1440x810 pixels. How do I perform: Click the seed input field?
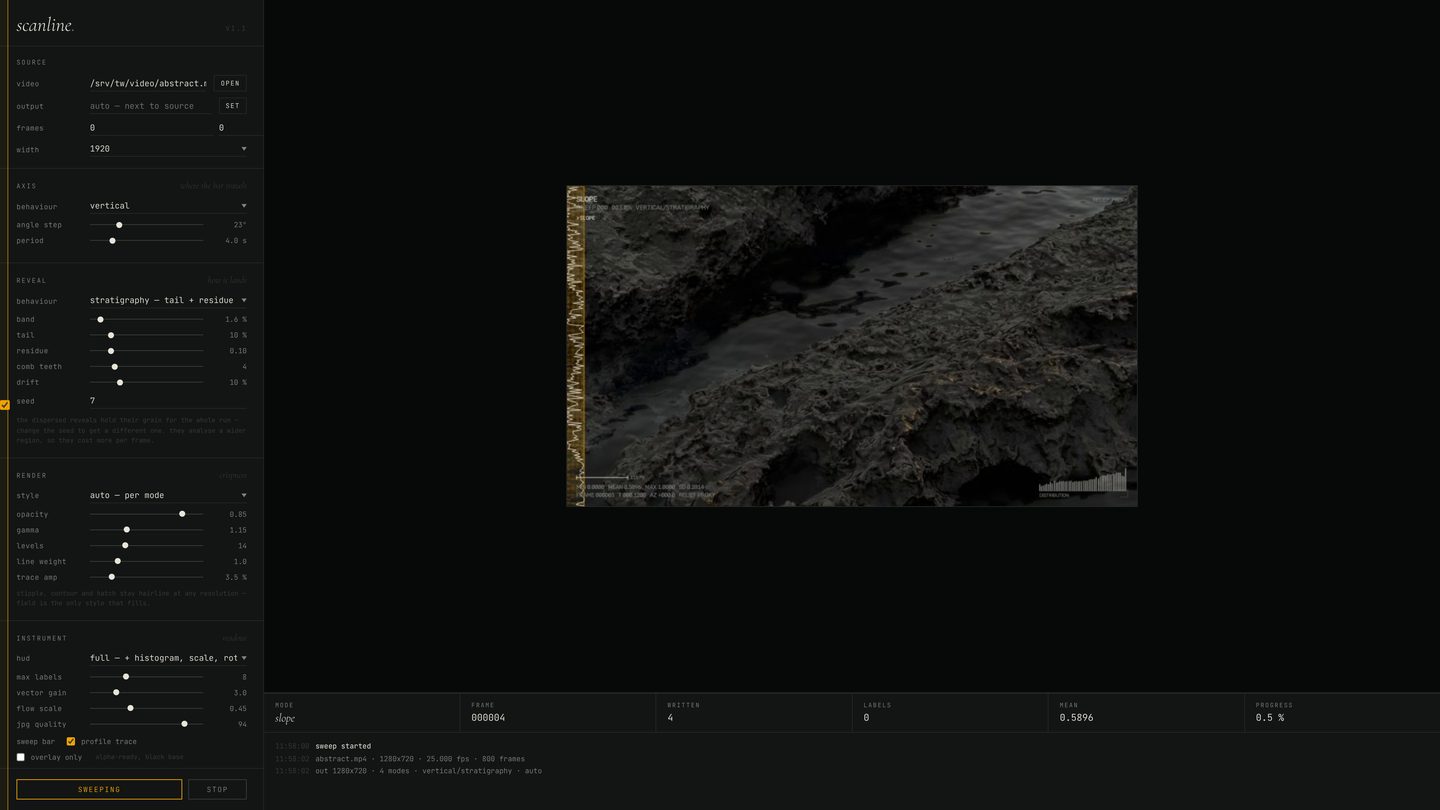pos(167,401)
